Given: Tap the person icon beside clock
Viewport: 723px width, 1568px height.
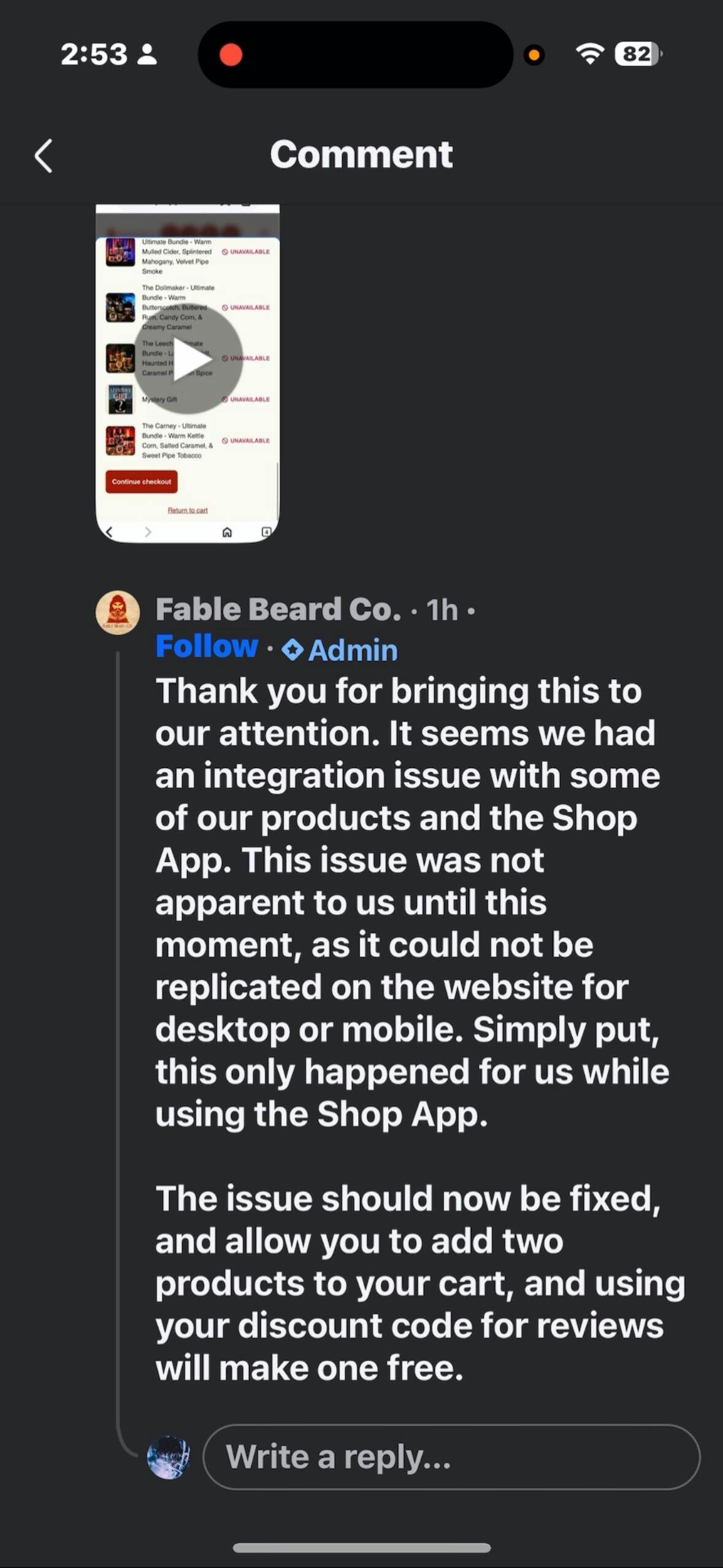Looking at the screenshot, I should 147,55.
